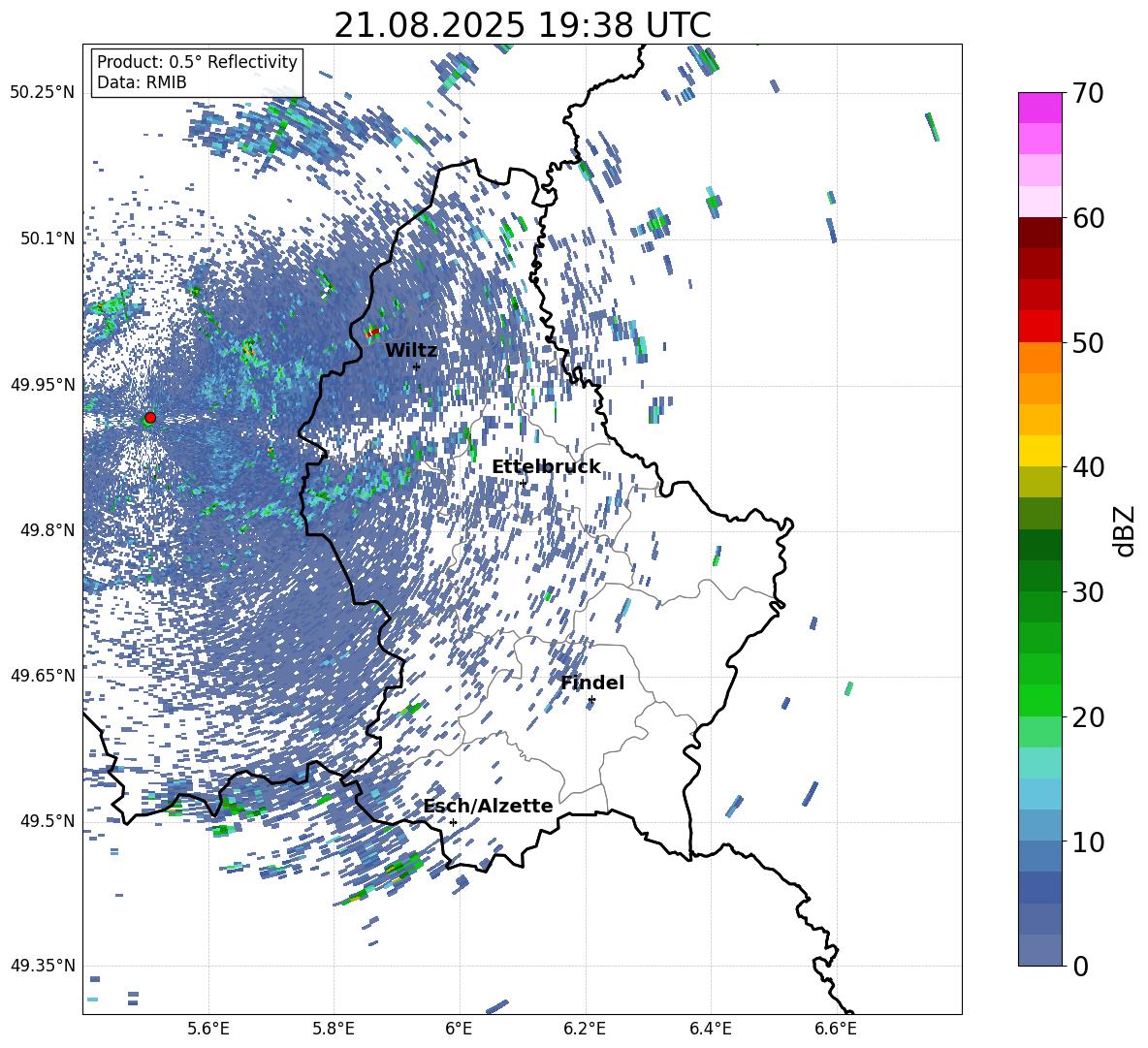
Task: Pick the dark maroon swatch just below 60 dBZ
Action: click(x=1040, y=233)
